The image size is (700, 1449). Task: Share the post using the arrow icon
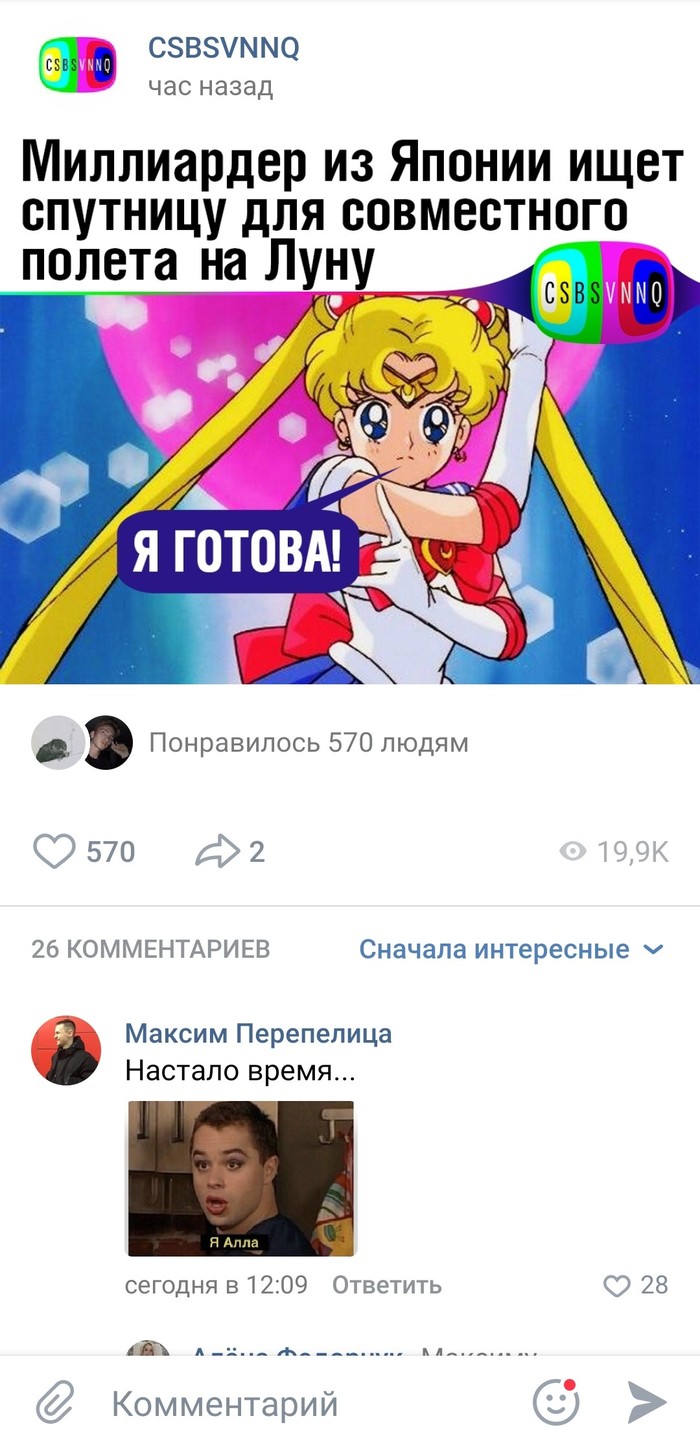(217, 852)
